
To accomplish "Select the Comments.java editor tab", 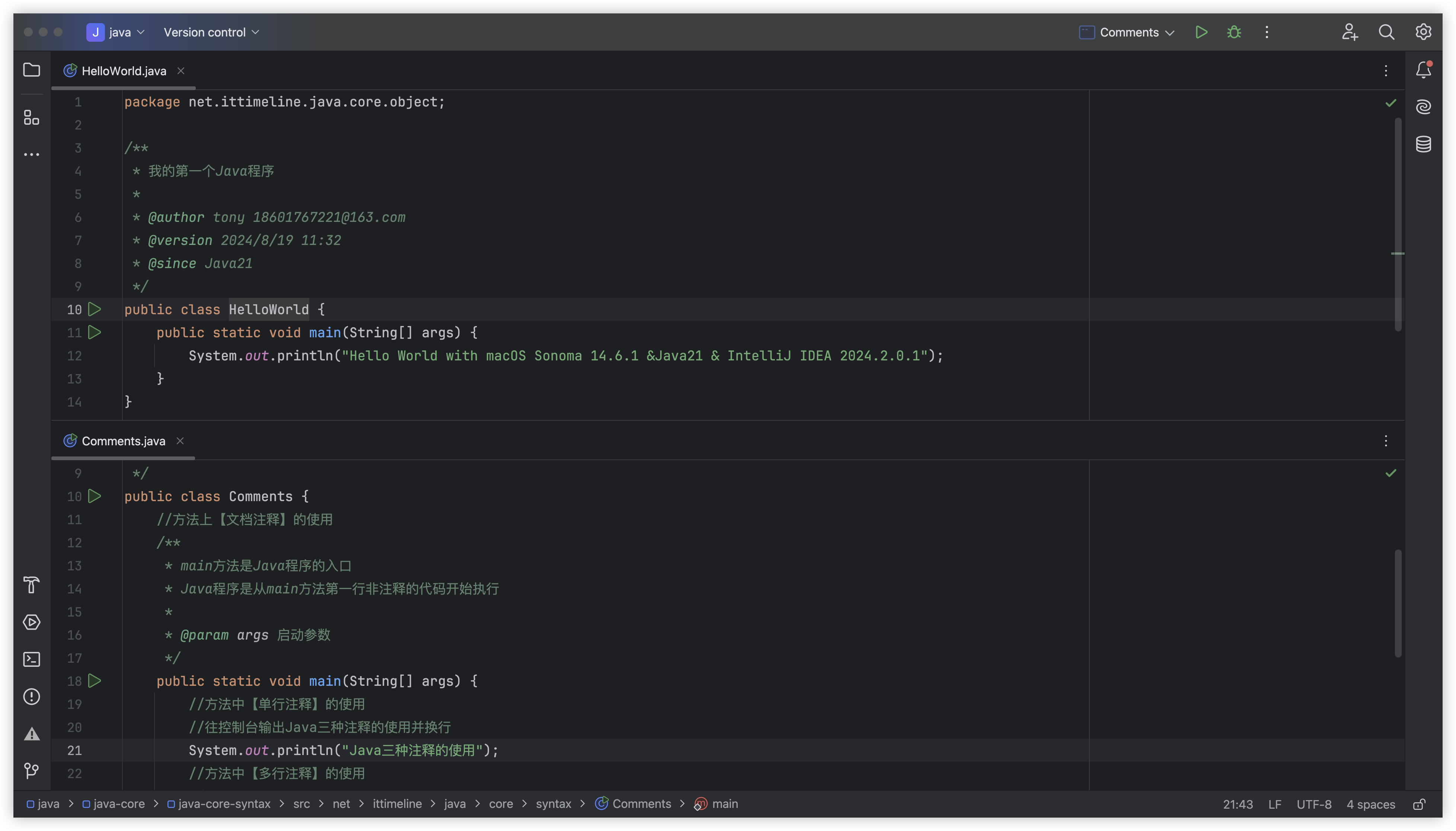I will [x=123, y=441].
